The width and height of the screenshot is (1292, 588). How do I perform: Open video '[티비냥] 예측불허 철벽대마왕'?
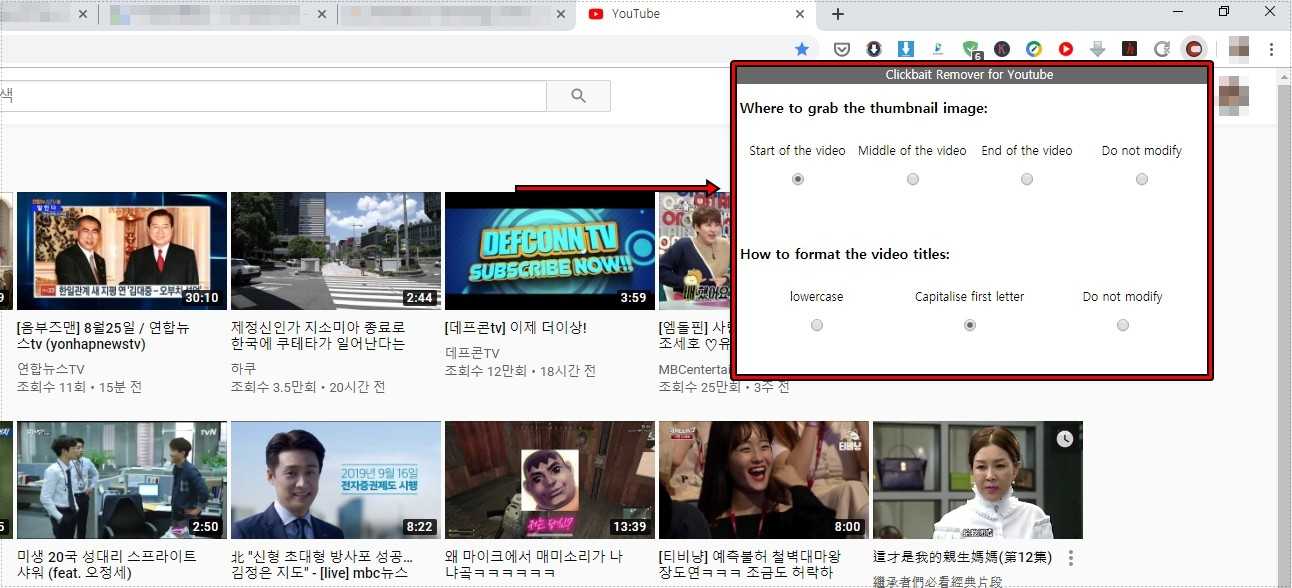(750, 565)
